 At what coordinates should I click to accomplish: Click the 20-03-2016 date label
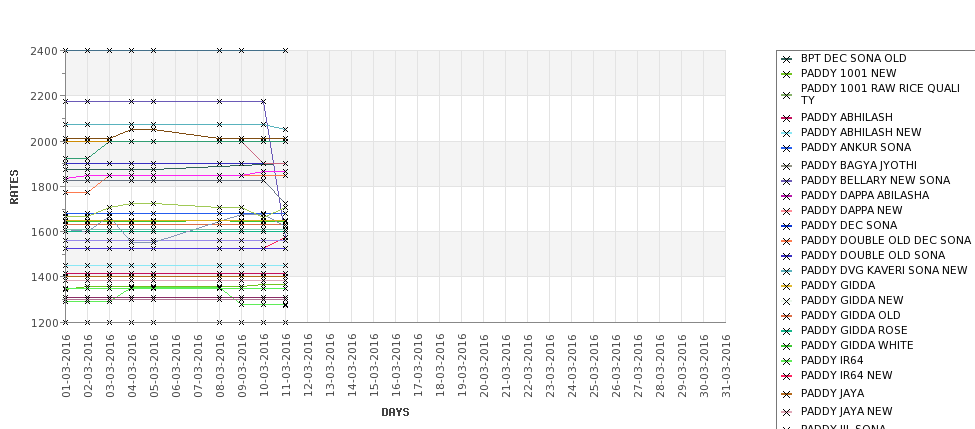click(x=484, y=366)
